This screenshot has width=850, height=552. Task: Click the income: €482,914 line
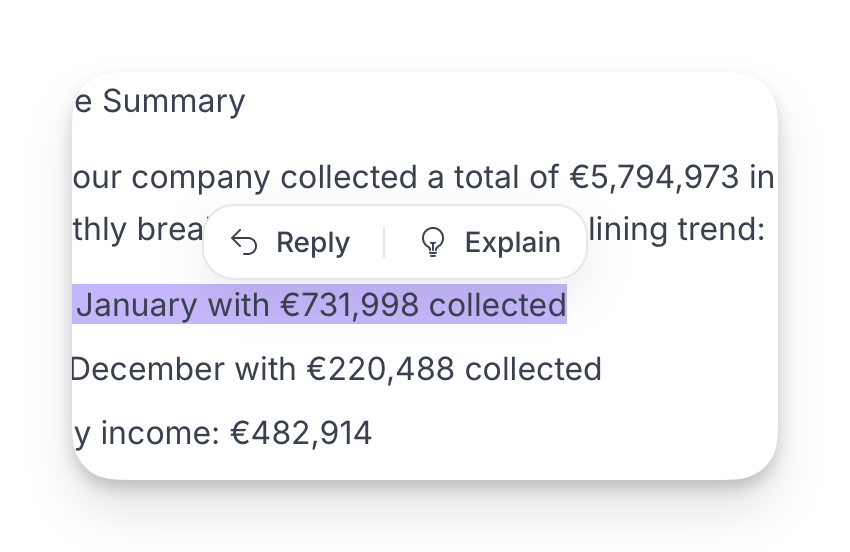222,433
